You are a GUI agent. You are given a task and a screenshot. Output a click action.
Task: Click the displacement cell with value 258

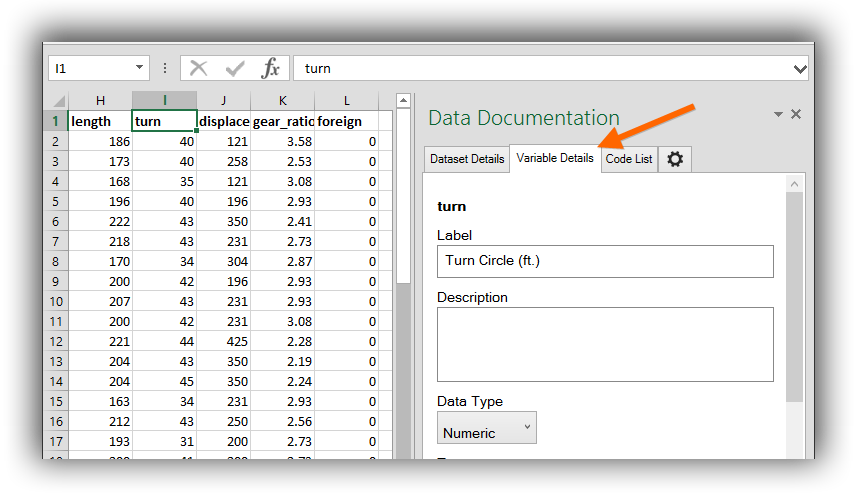pos(224,161)
